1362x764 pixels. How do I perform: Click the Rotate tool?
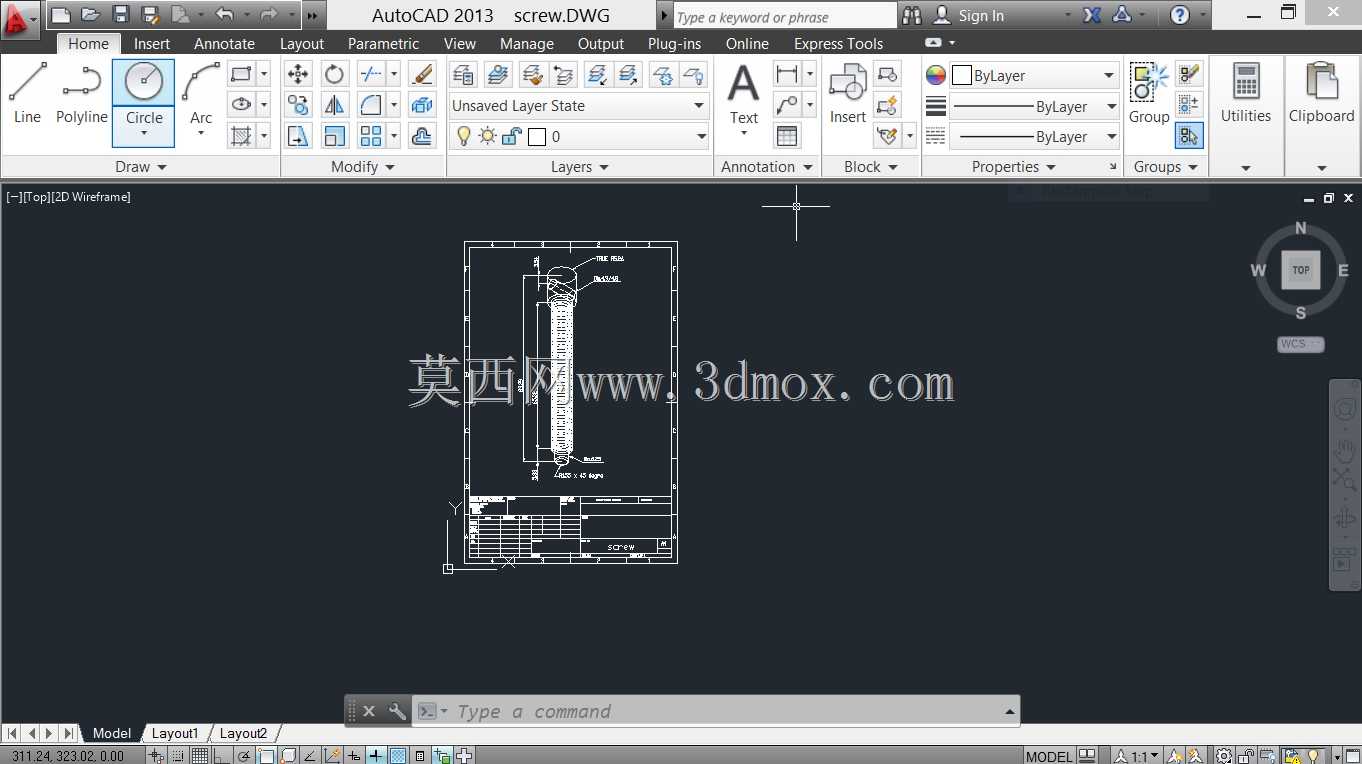[x=334, y=74]
